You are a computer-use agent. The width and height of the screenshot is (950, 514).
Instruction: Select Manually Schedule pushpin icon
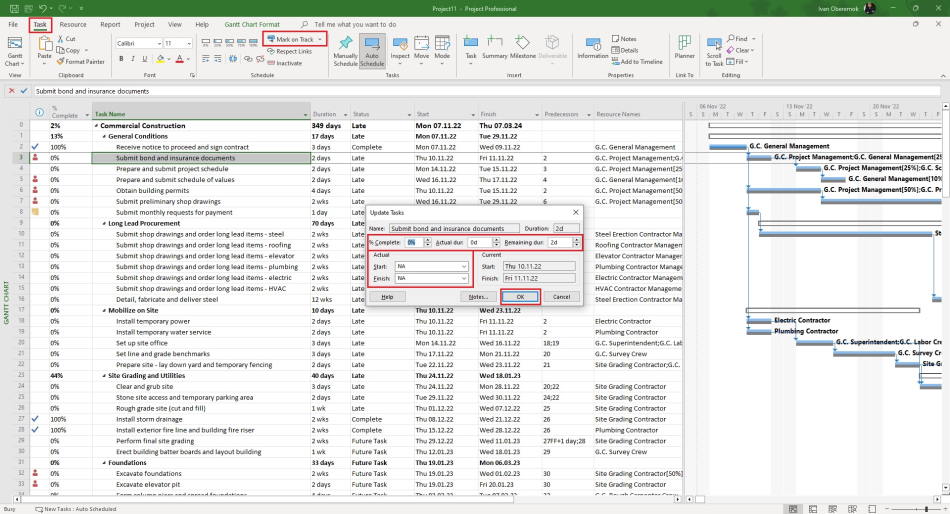345,43
